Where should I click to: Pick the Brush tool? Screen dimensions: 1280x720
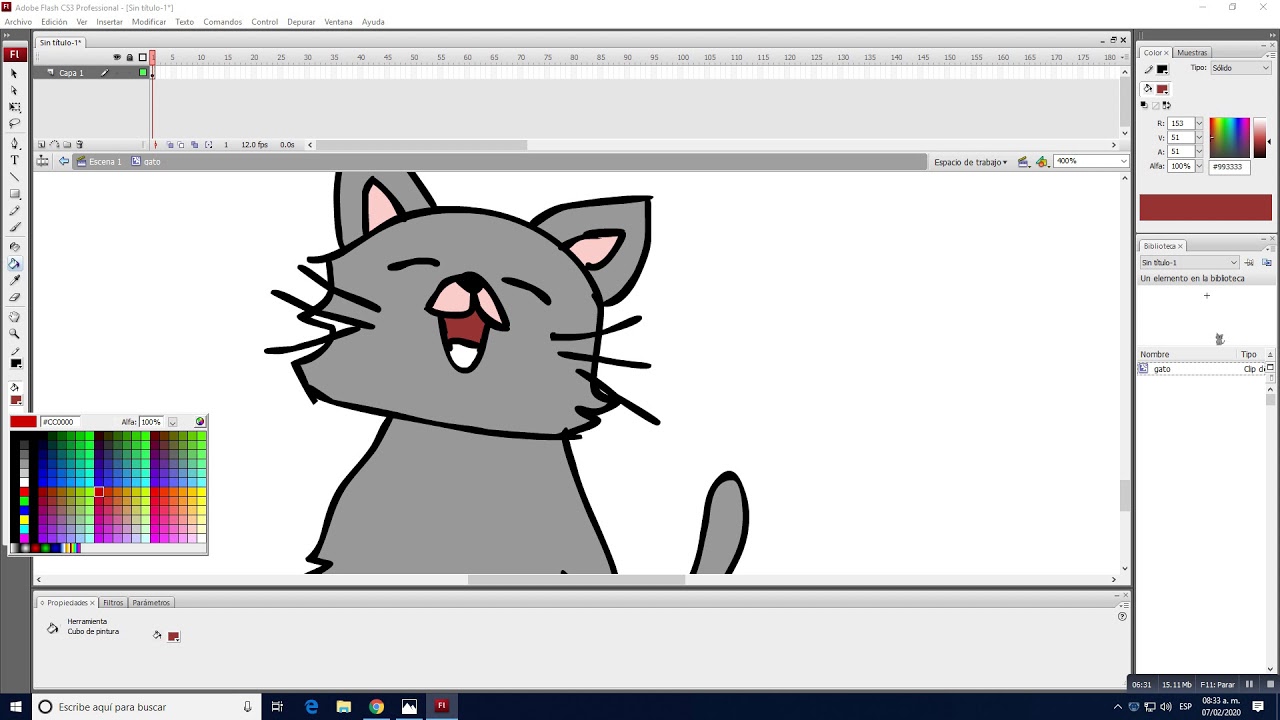click(14, 227)
